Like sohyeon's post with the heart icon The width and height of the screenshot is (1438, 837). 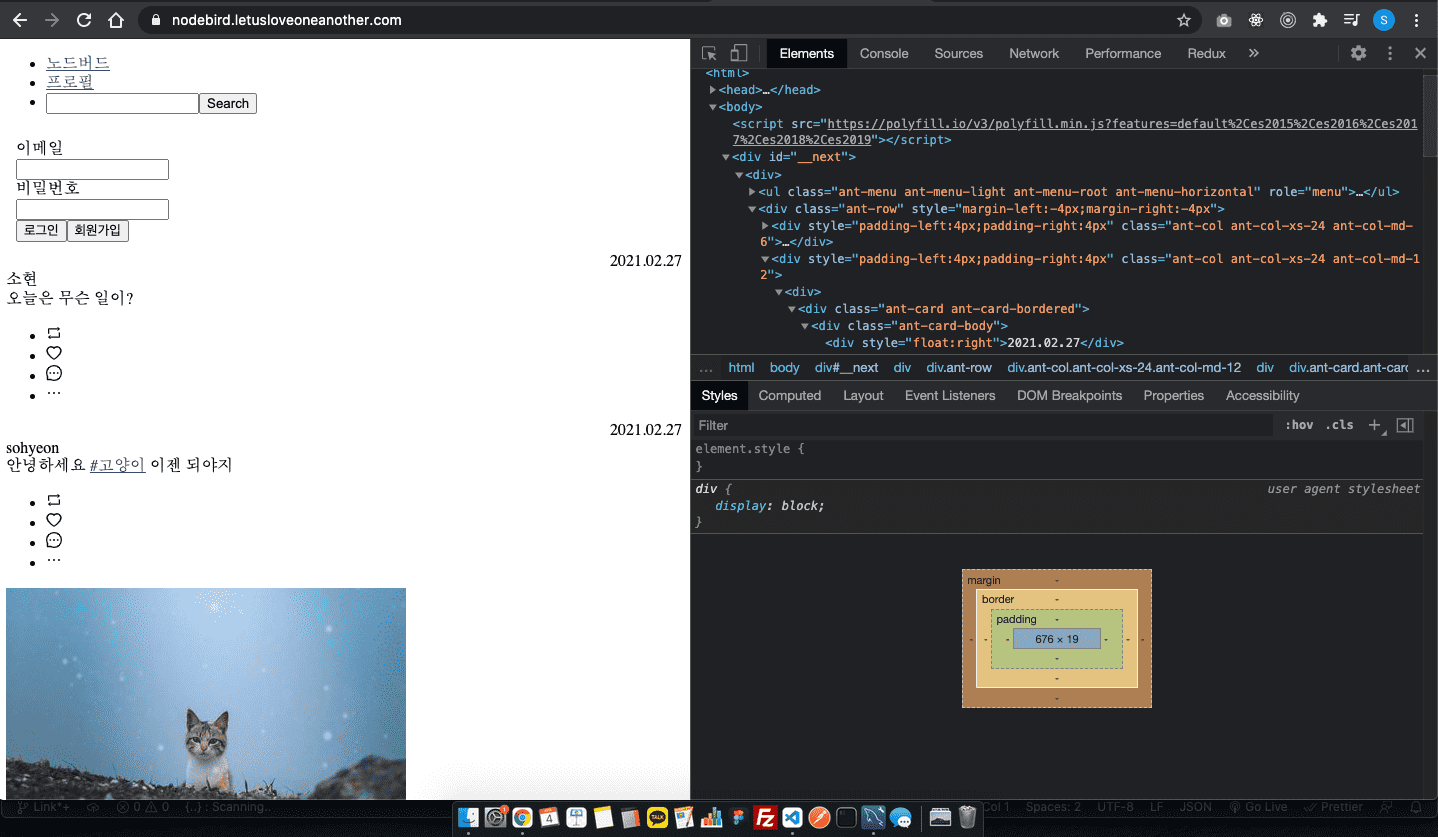tap(54, 520)
